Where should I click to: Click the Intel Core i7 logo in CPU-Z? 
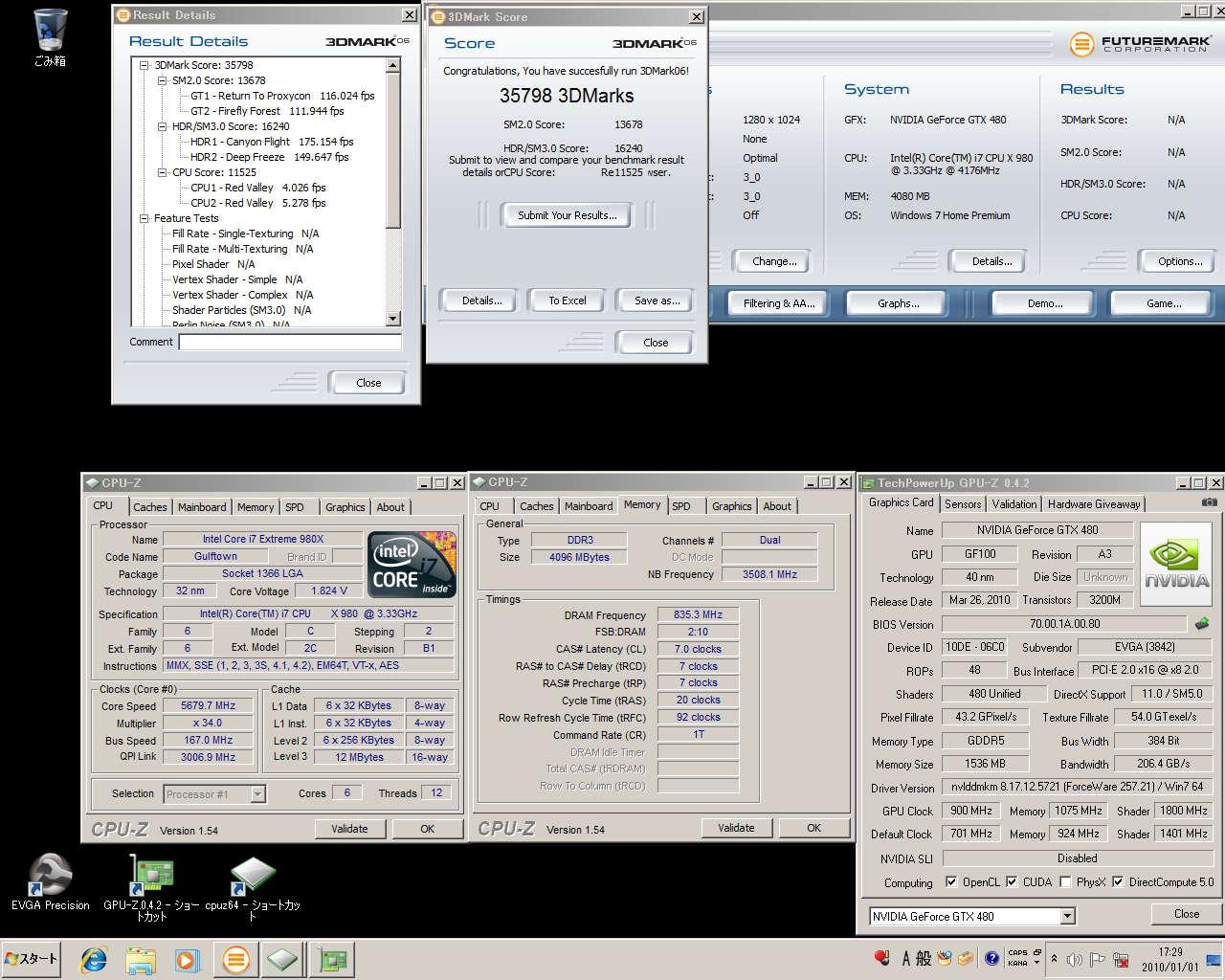pyautogui.click(x=412, y=564)
